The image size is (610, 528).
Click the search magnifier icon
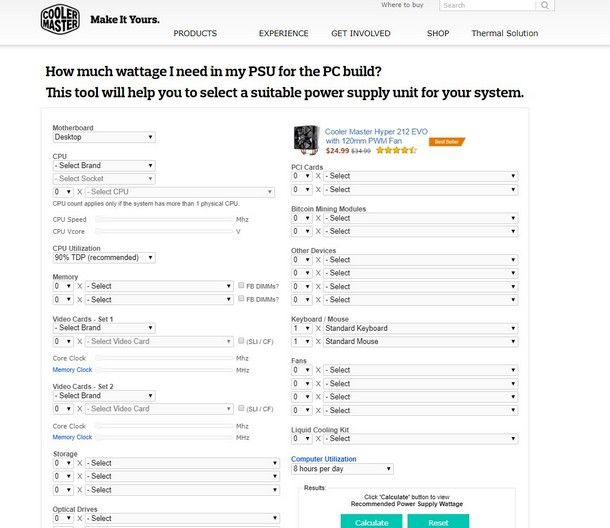[x=545, y=5]
